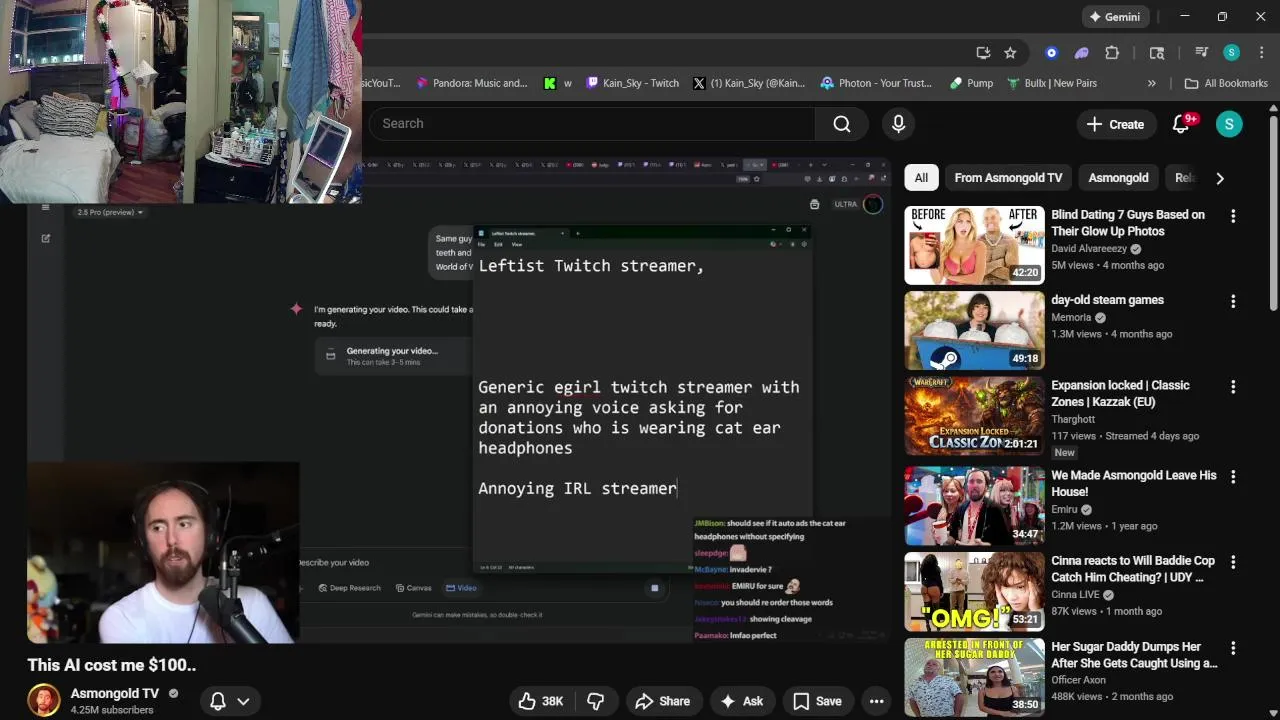Open the All Bookmarks folder
This screenshot has width=1280, height=720.
pos(1226,83)
